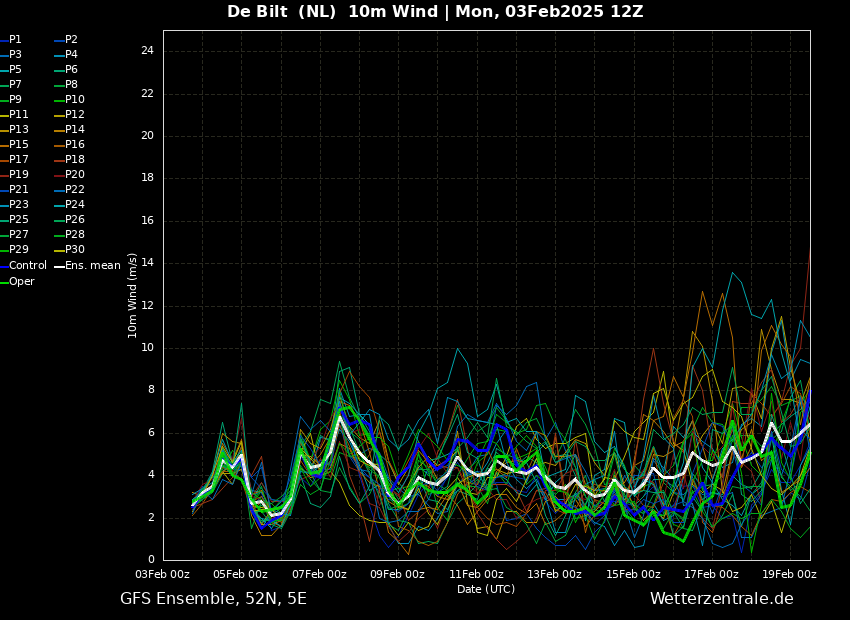
Task: Click the P25 legend entry
Action: (19, 220)
